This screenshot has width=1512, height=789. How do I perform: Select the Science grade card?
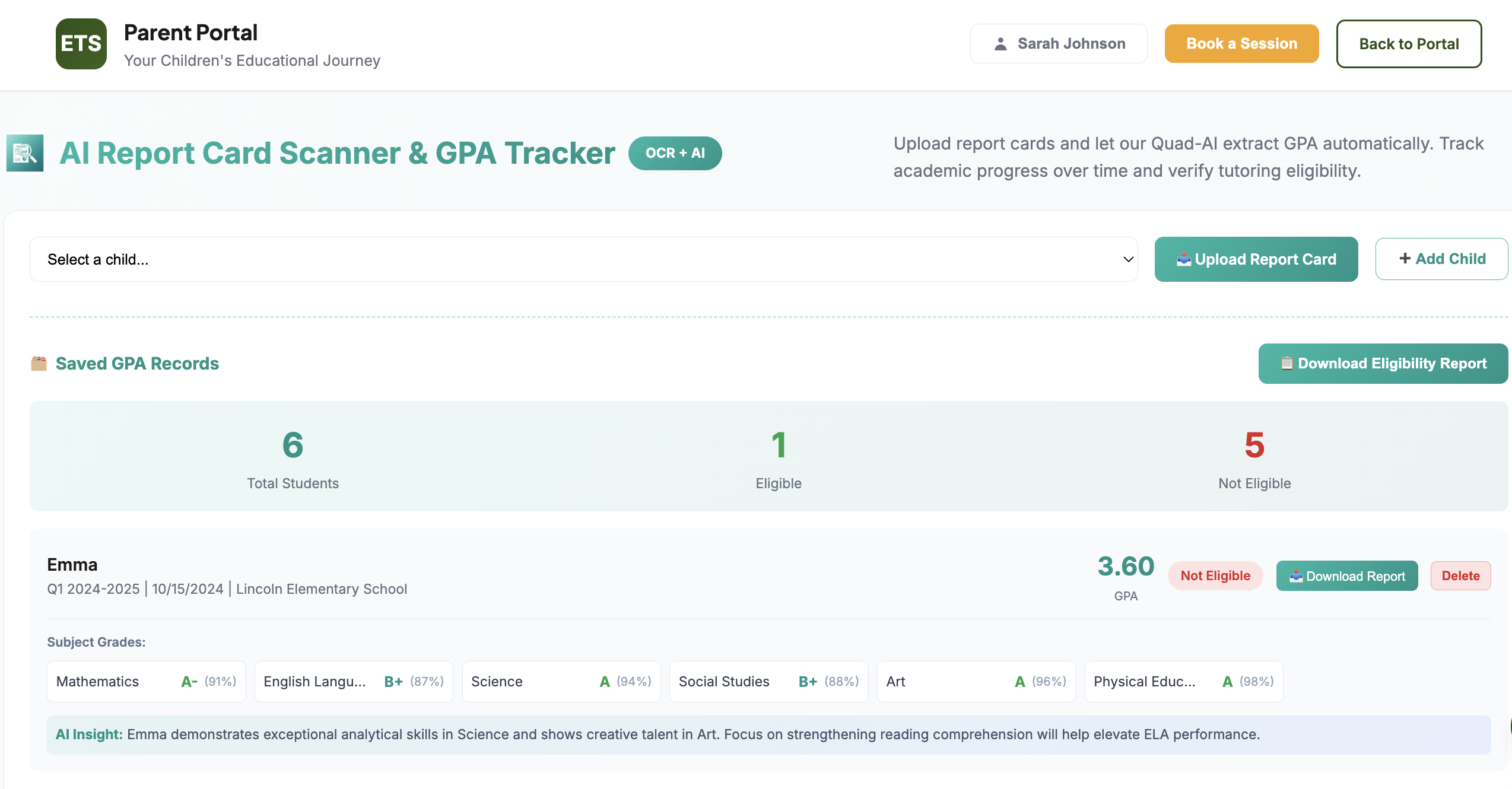pos(561,682)
